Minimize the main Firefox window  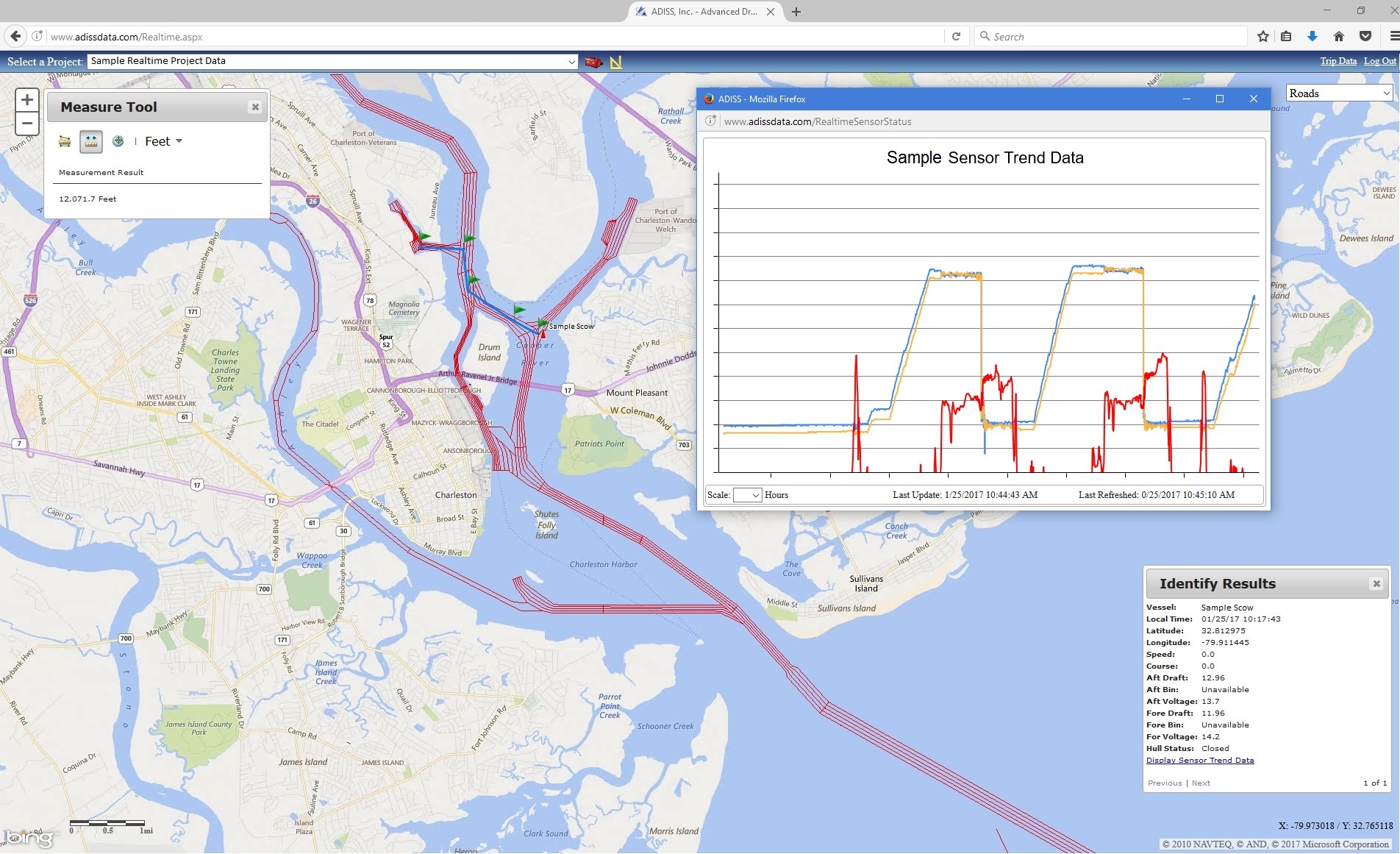[1327, 10]
